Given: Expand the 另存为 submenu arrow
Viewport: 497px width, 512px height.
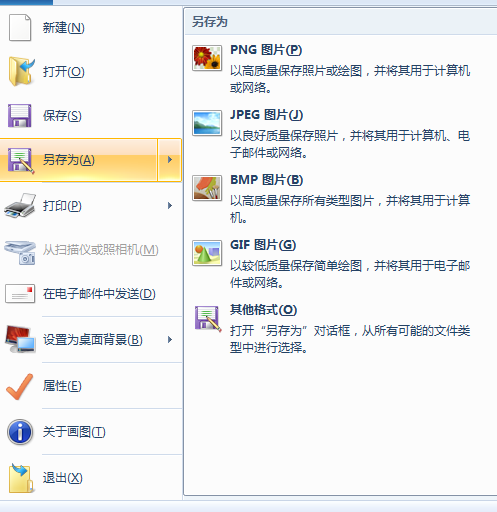Looking at the screenshot, I should [x=170, y=160].
